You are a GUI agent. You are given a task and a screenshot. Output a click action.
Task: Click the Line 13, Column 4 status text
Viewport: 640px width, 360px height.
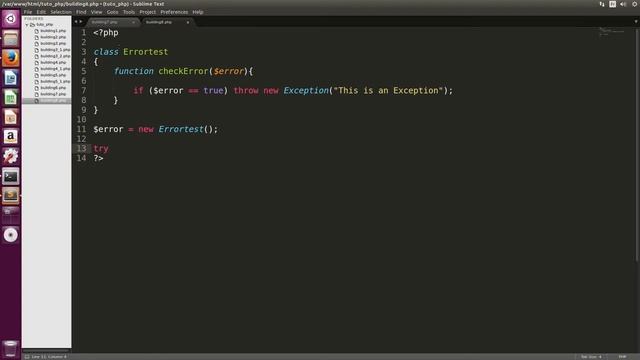coord(49,357)
